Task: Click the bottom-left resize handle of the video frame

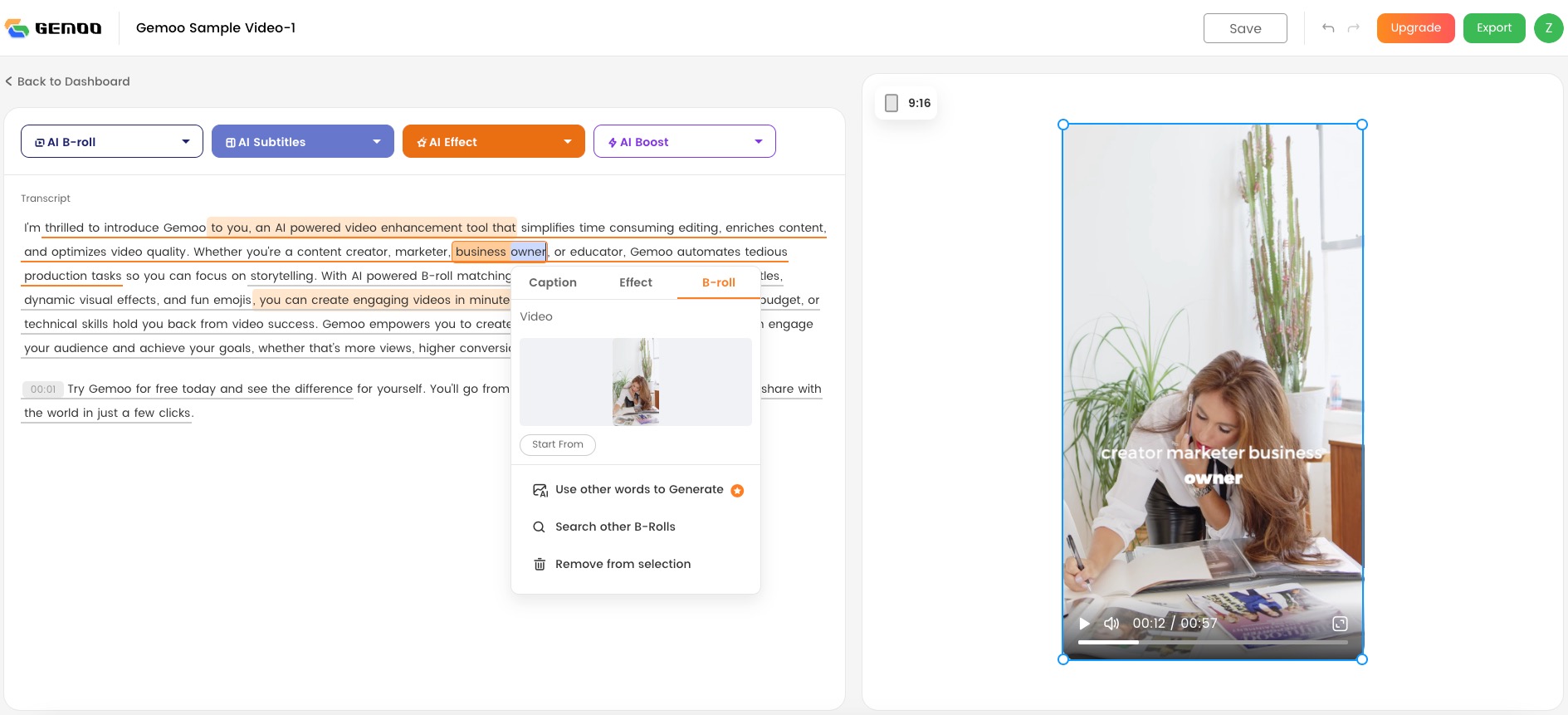Action: (1063, 659)
